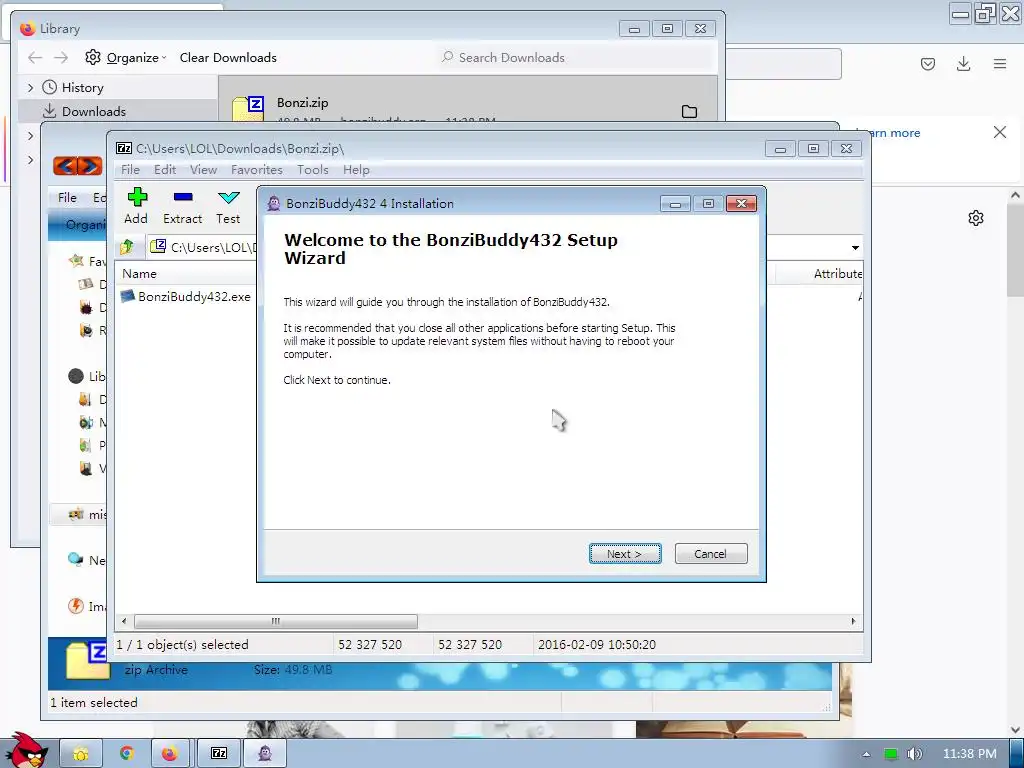Click the Explorer back and forward navigation buttons
Image resolution: width=1024 pixels, height=768 pixels.
click(78, 167)
